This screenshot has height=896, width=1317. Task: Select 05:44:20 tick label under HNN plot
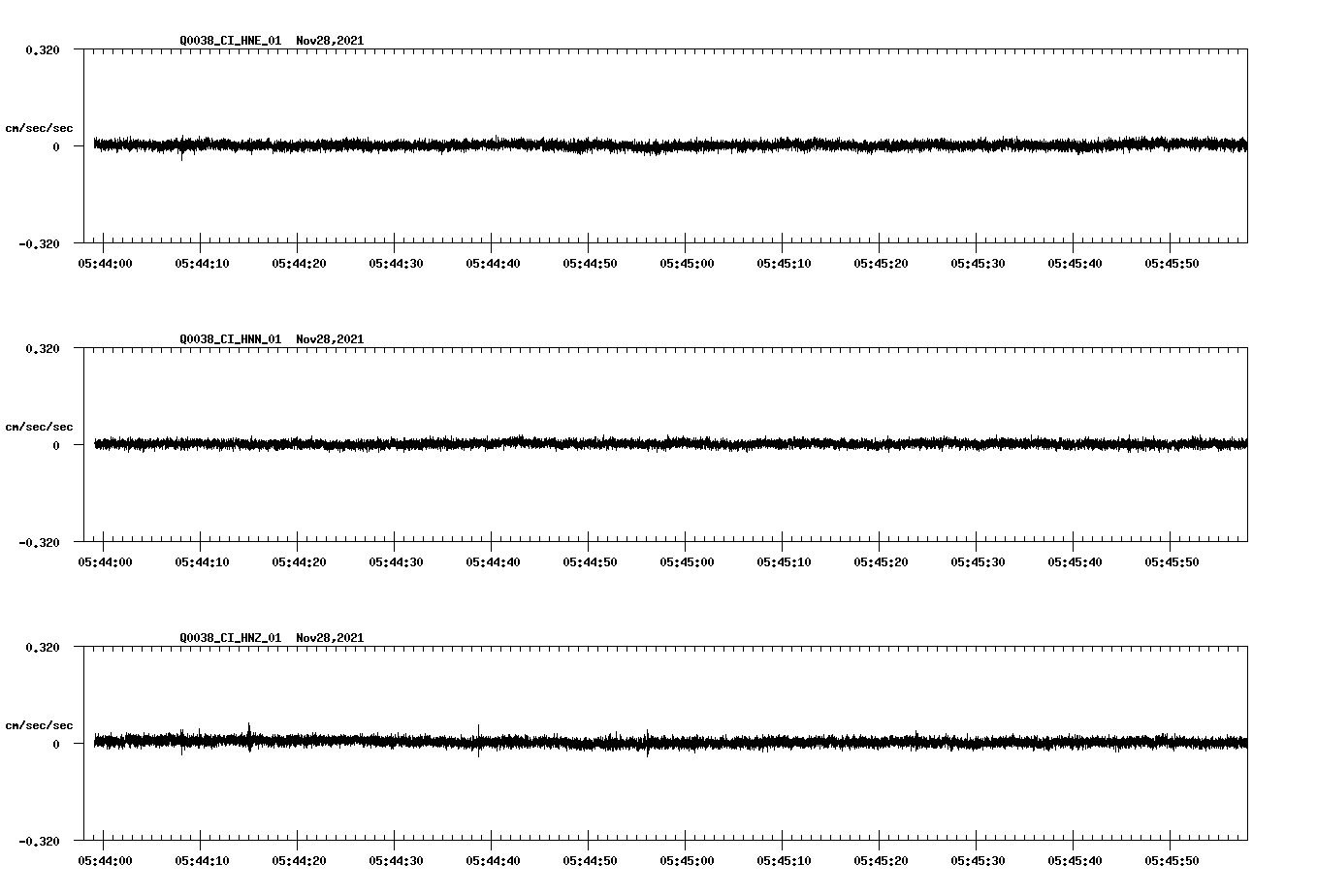click(x=299, y=562)
